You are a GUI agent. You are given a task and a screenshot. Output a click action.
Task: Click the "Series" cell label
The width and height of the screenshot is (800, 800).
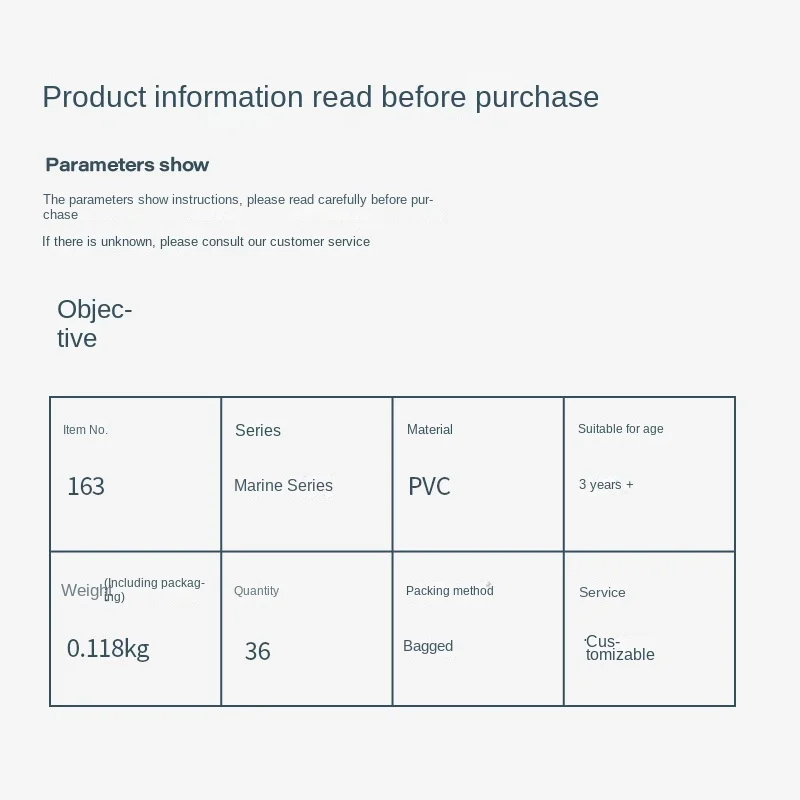point(258,431)
